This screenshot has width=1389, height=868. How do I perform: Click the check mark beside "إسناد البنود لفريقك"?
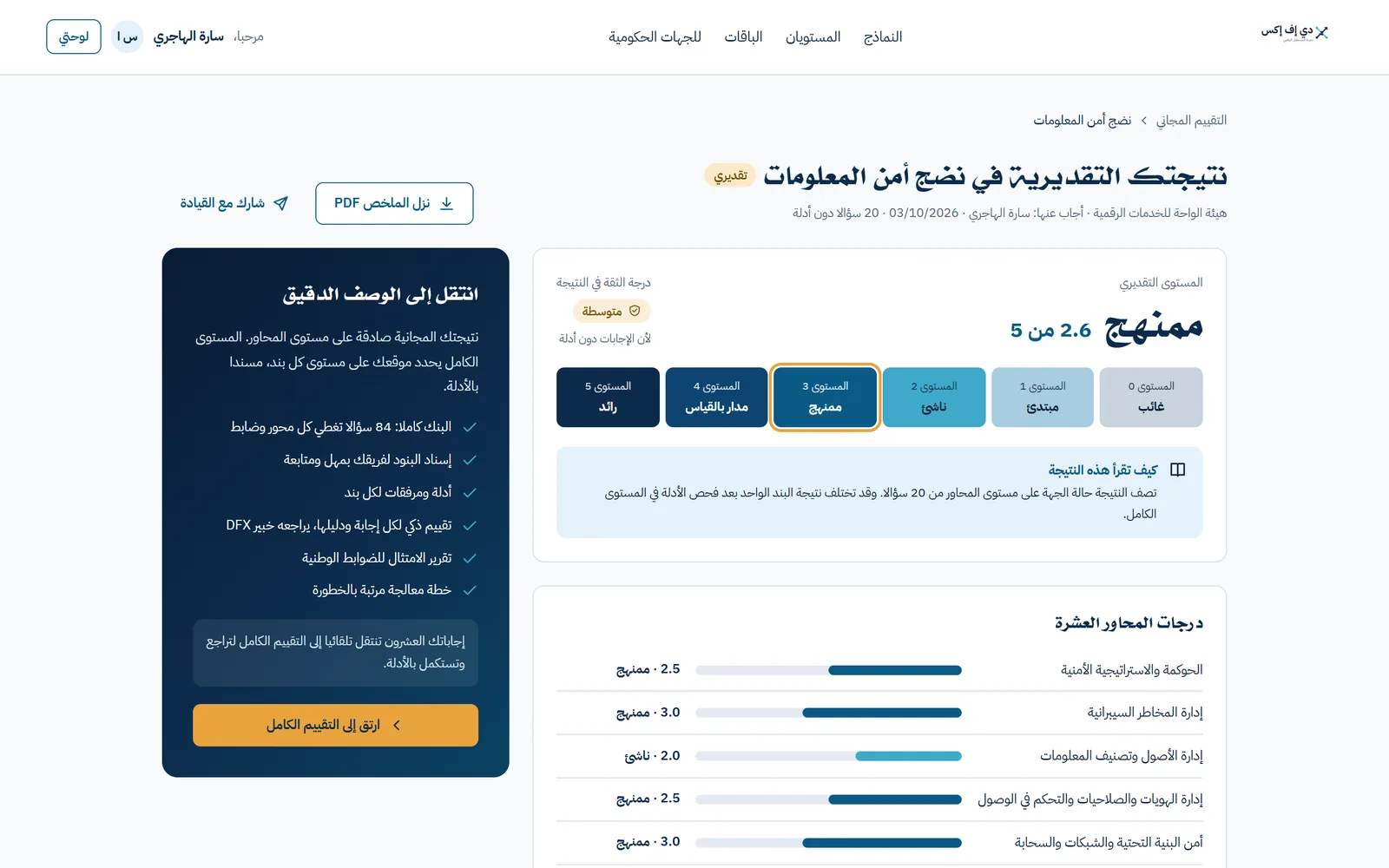tap(470, 460)
